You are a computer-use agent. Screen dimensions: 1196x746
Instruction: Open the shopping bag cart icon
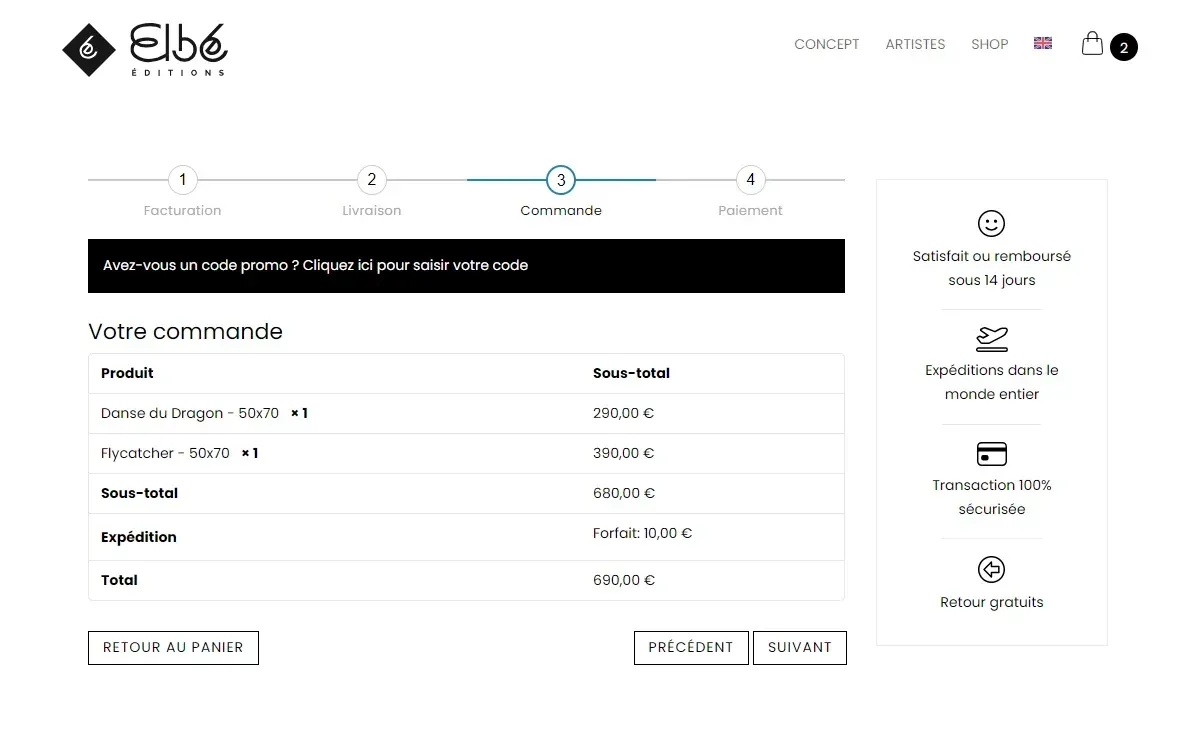(x=1092, y=43)
